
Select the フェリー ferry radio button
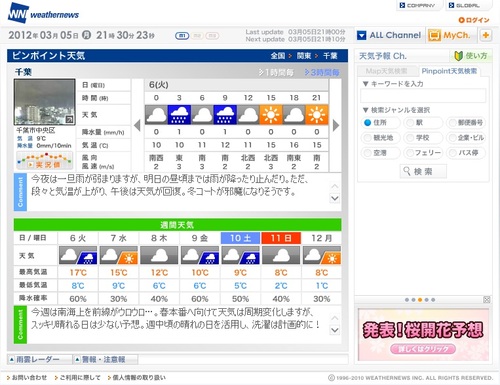coord(410,153)
